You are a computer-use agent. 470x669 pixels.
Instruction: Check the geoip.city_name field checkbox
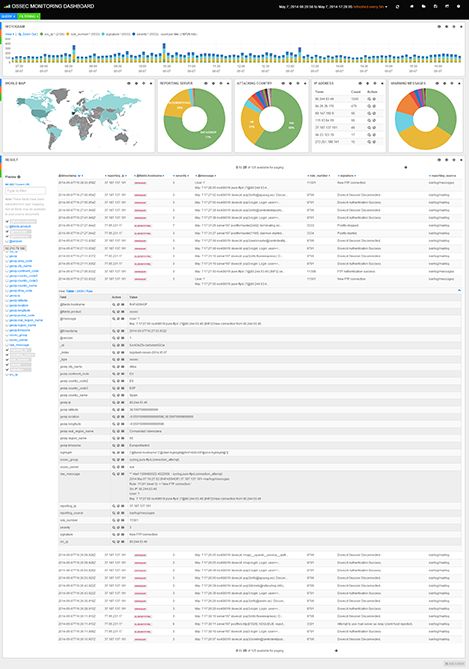click(7, 266)
